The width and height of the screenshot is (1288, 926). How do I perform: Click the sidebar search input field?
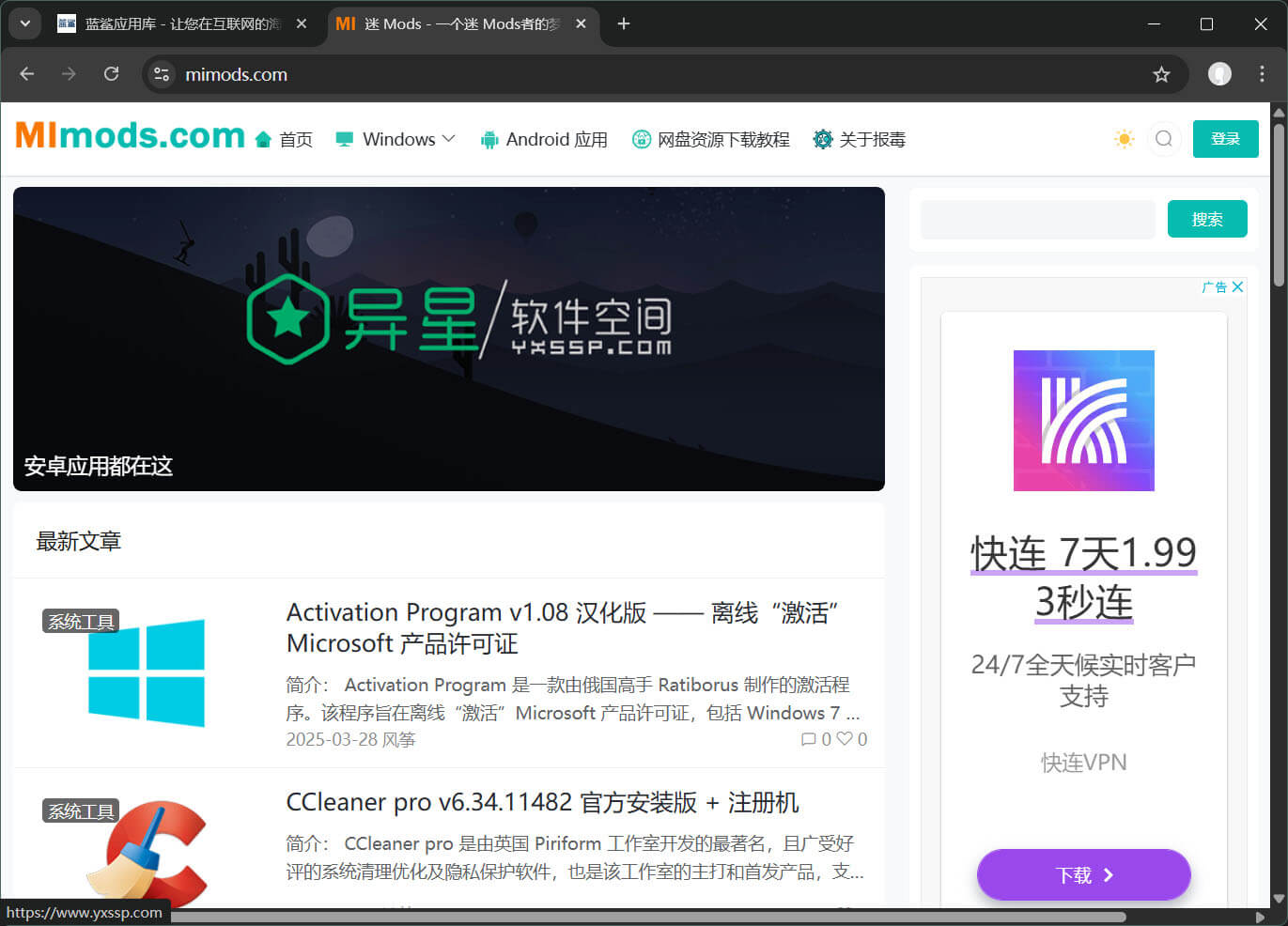1037,220
